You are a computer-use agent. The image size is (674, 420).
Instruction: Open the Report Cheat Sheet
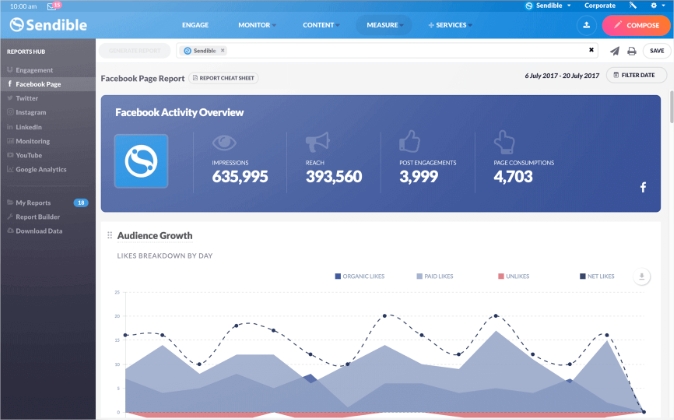click(x=224, y=78)
